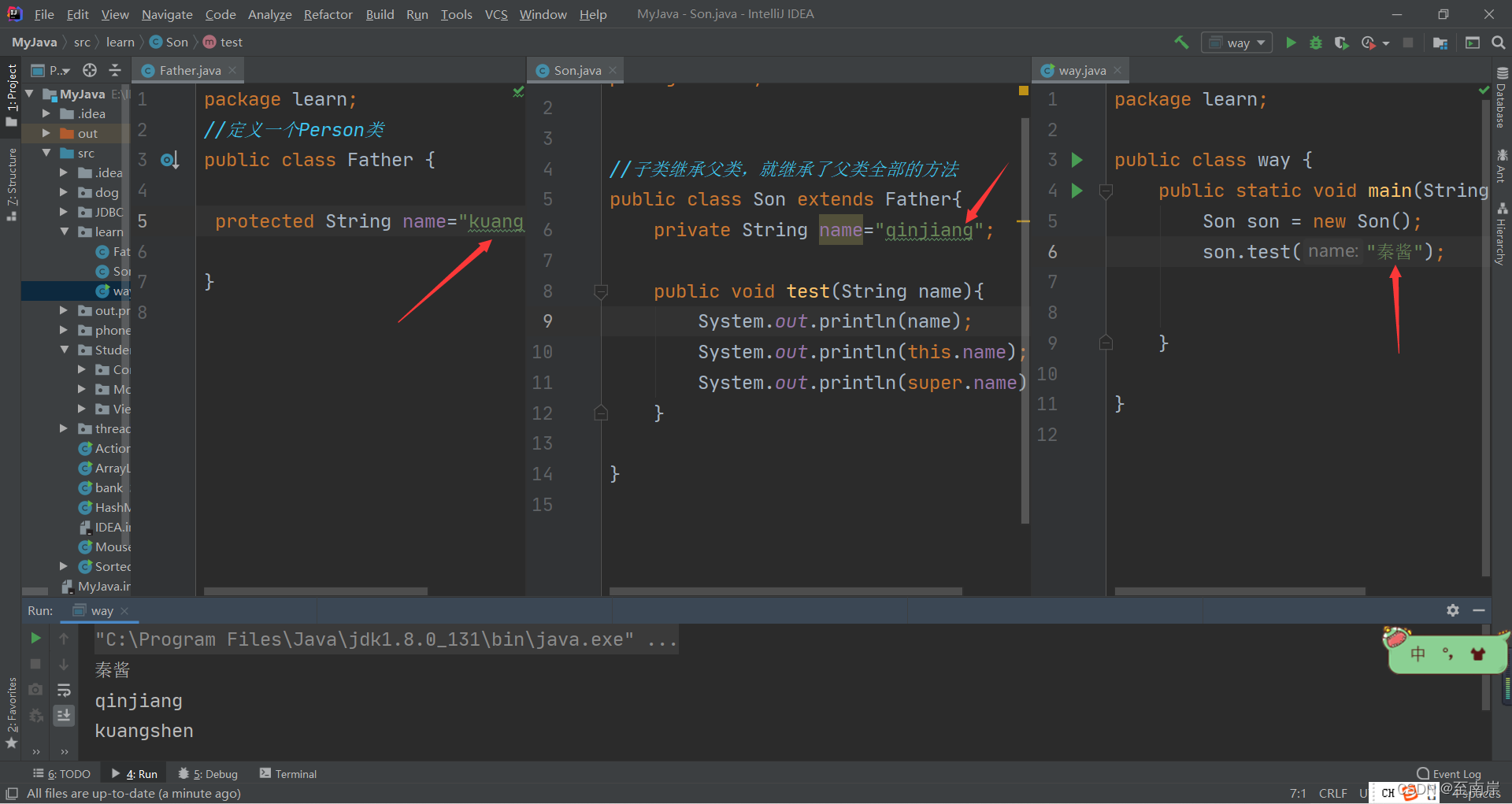Open the Navigate menu
The width and height of the screenshot is (1512, 804).
[x=167, y=14]
